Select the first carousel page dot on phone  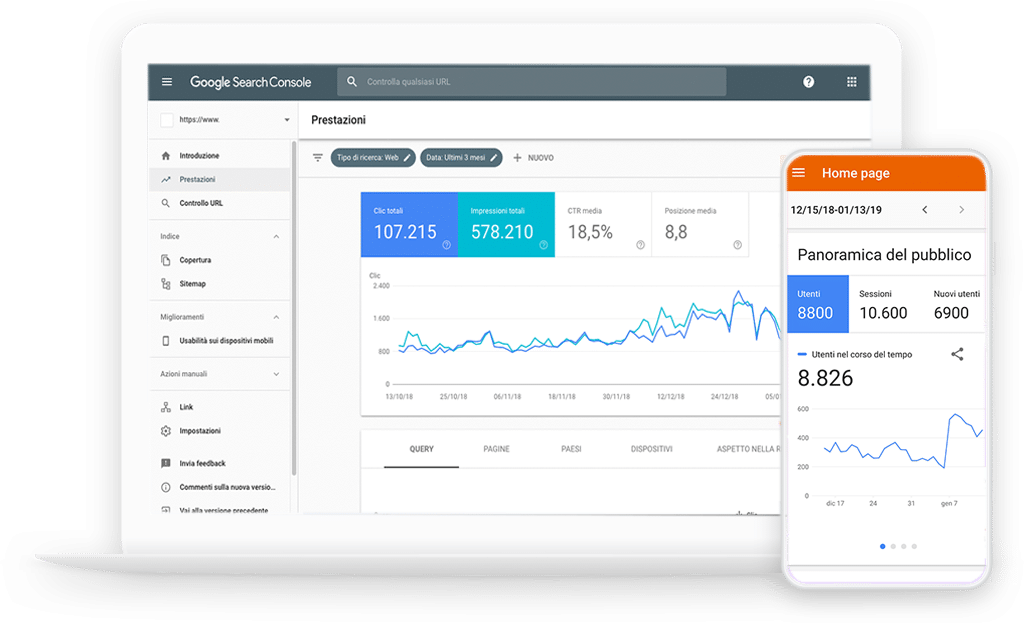coord(883,547)
